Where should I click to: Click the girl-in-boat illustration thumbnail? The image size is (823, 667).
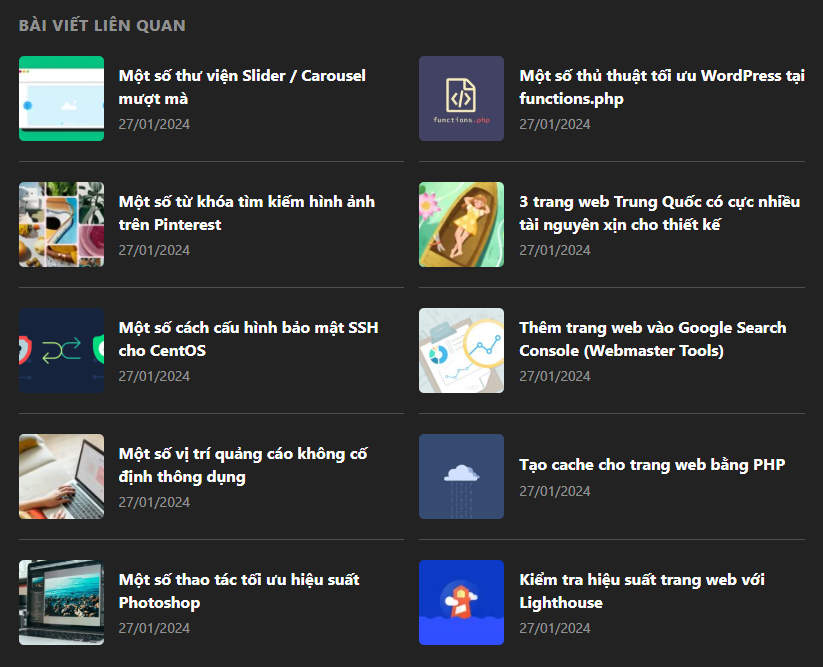pos(461,225)
